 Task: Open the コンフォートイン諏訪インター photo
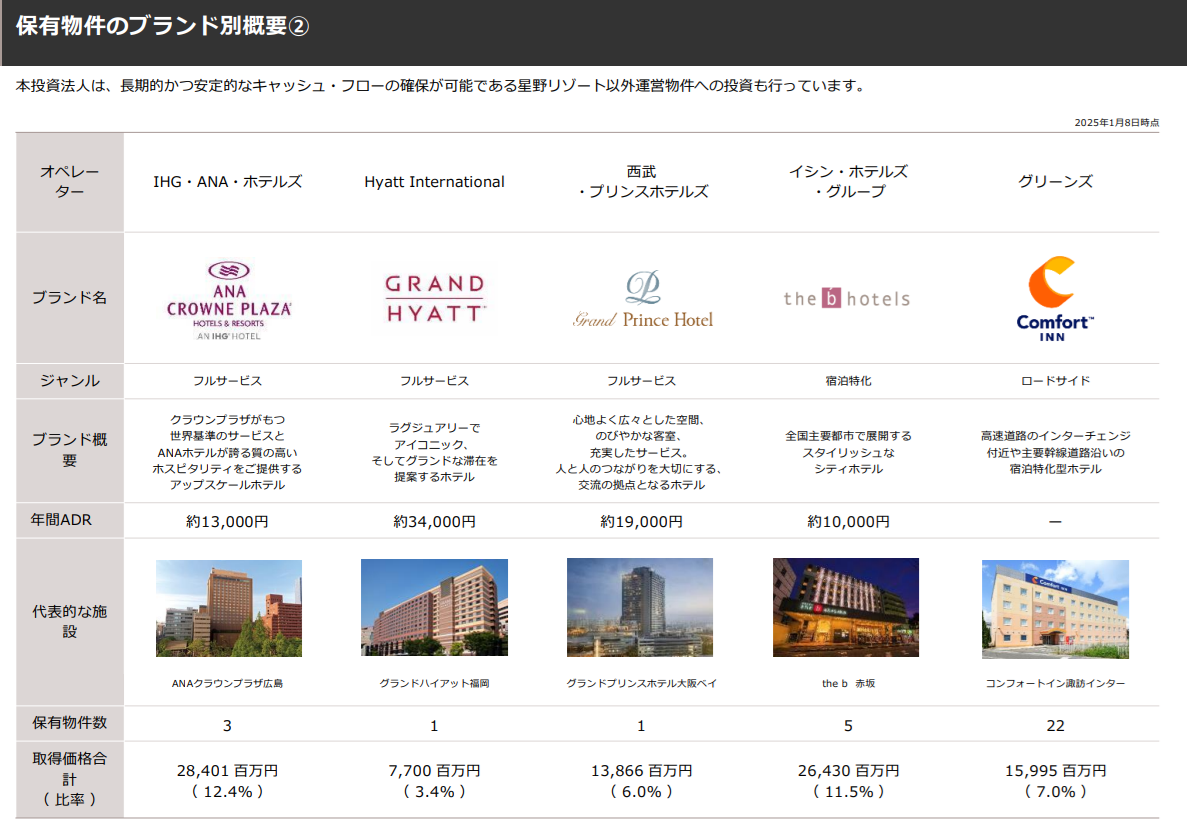pos(1055,609)
